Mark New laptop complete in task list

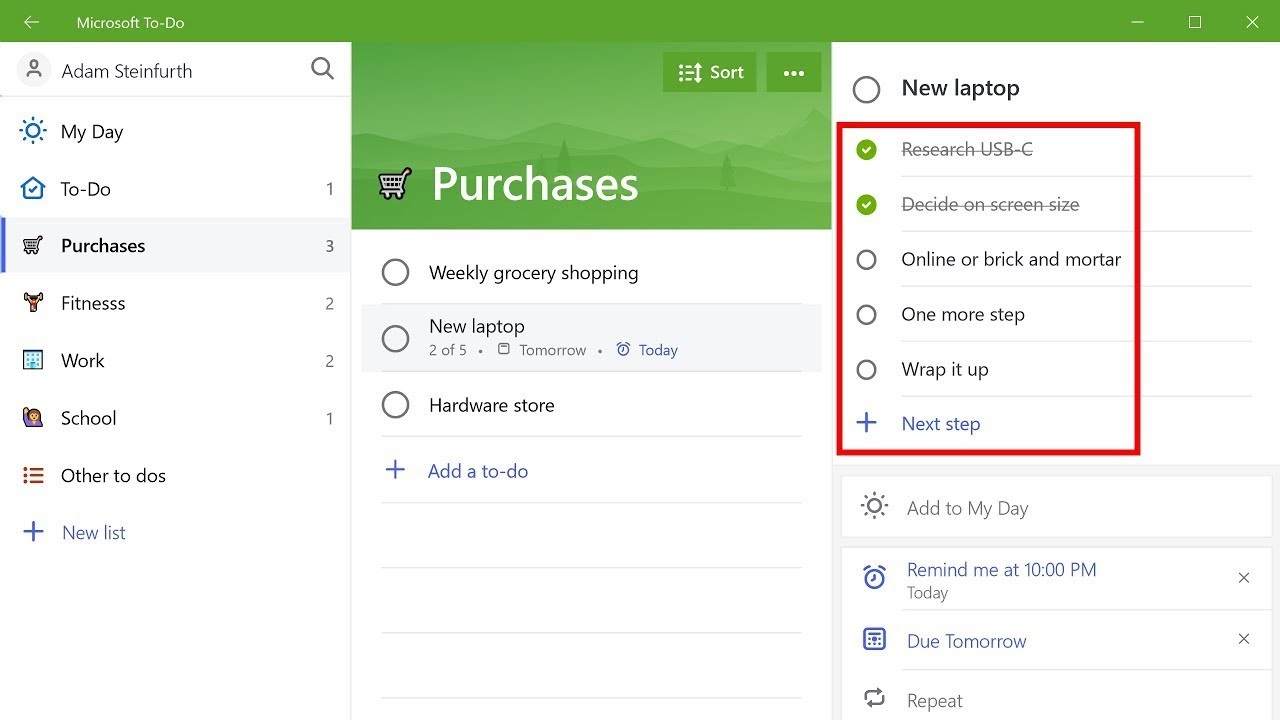click(x=396, y=338)
